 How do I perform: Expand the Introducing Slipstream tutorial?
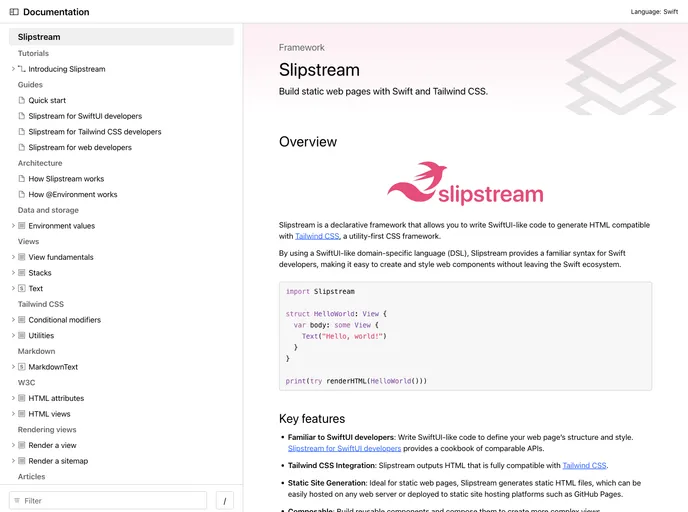[x=13, y=69]
